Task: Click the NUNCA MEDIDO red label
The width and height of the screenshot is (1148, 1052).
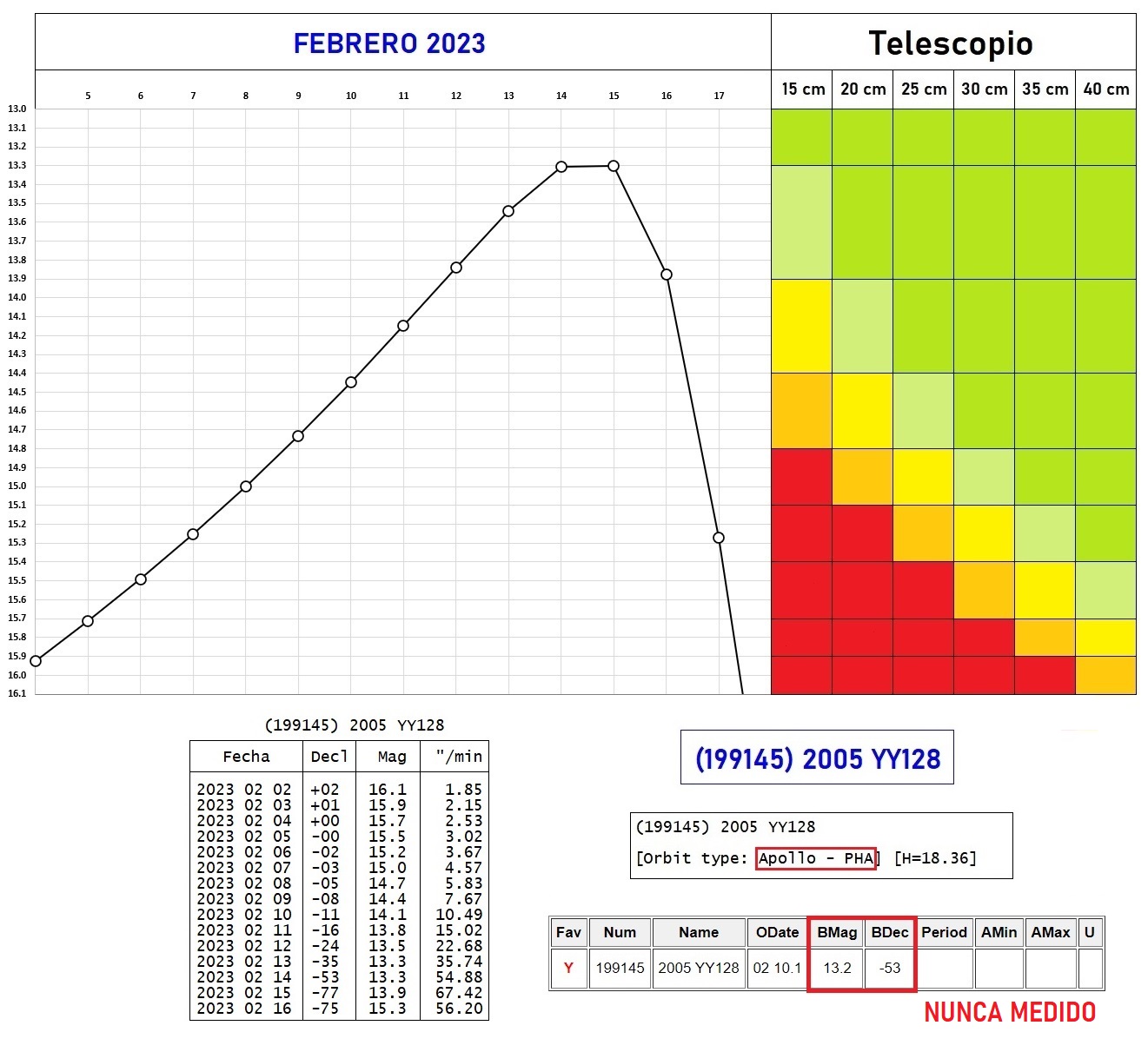Action: [1010, 1012]
